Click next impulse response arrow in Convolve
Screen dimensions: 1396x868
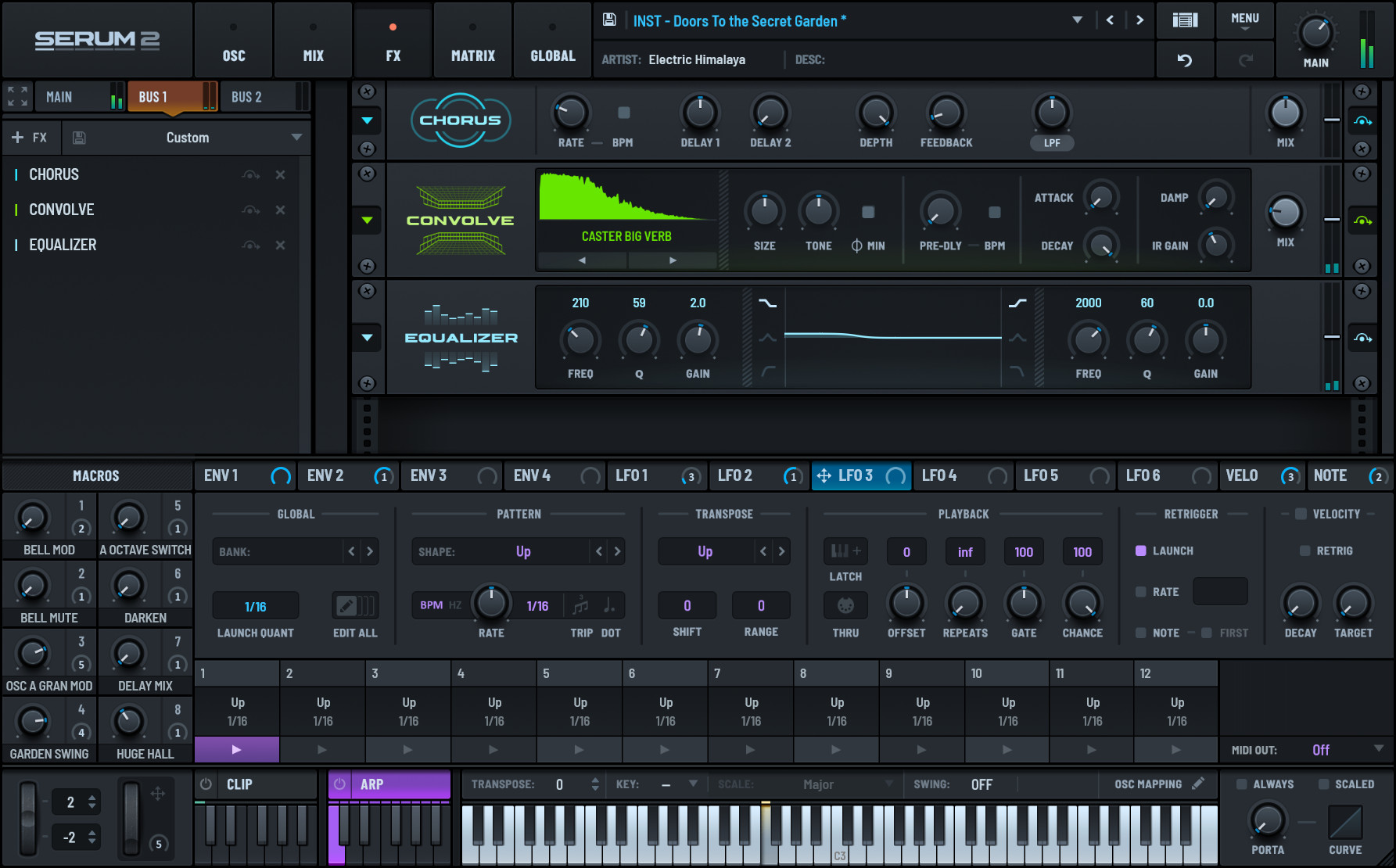point(673,260)
